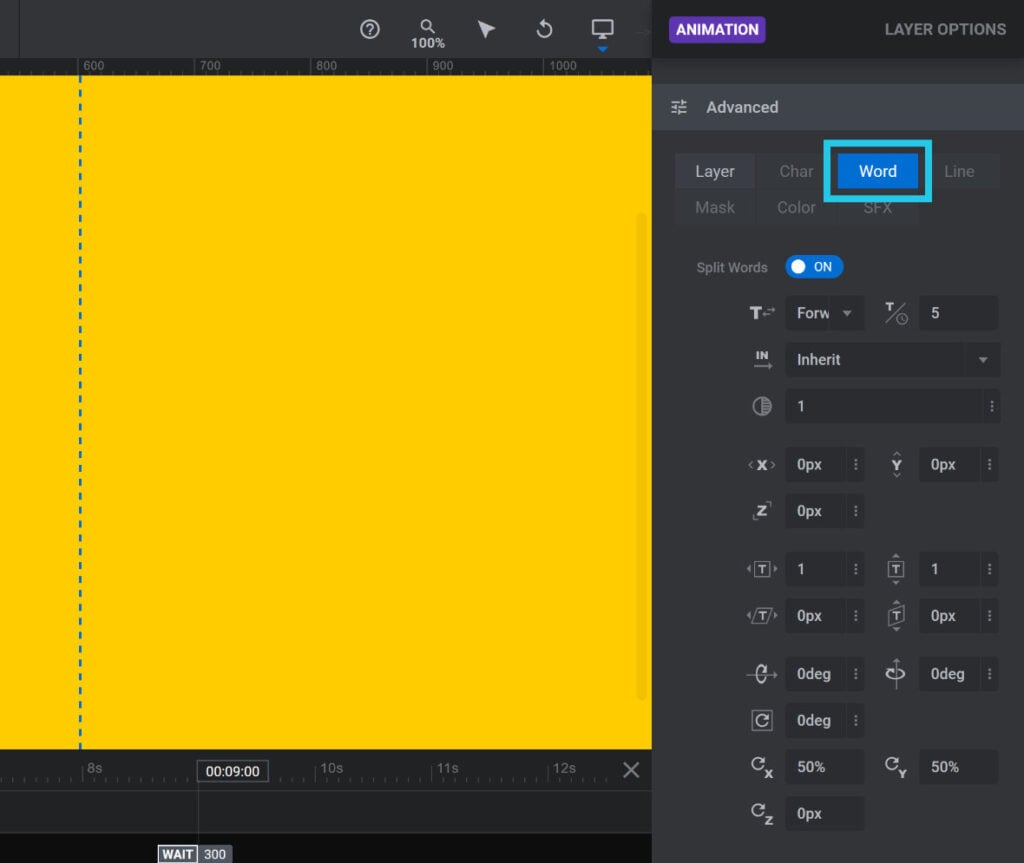Toggle Split Words off

point(814,267)
